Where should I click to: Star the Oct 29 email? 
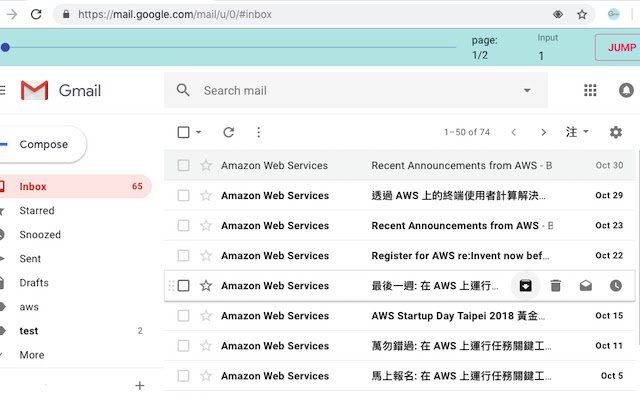(206, 196)
